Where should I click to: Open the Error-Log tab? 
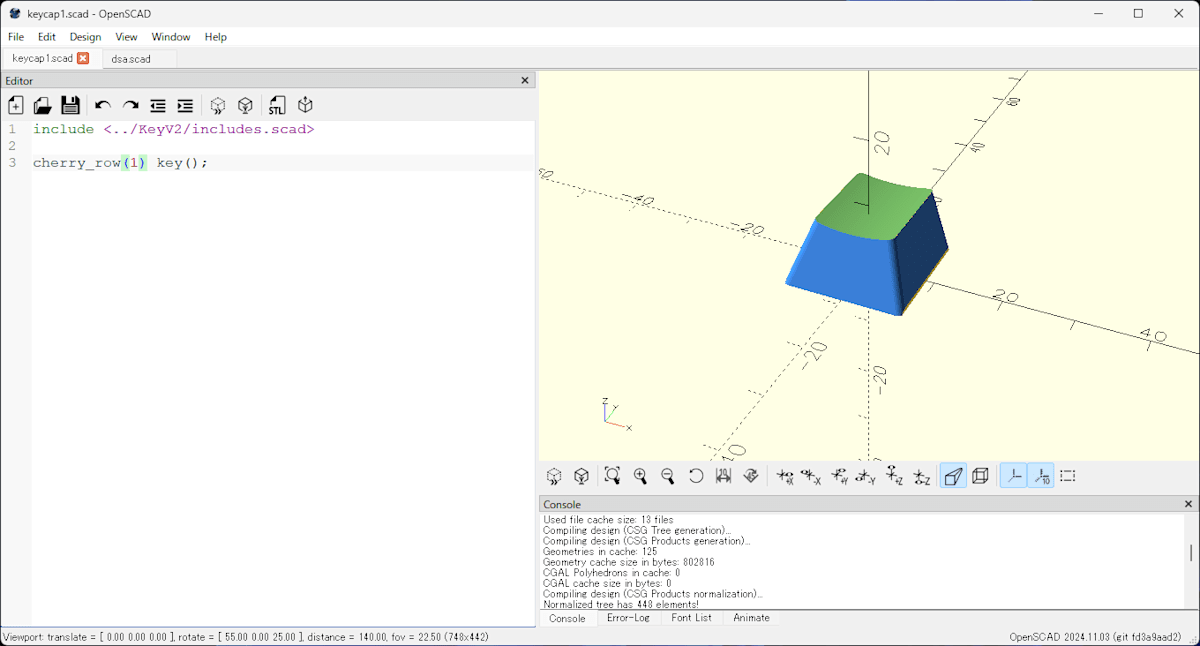click(628, 618)
